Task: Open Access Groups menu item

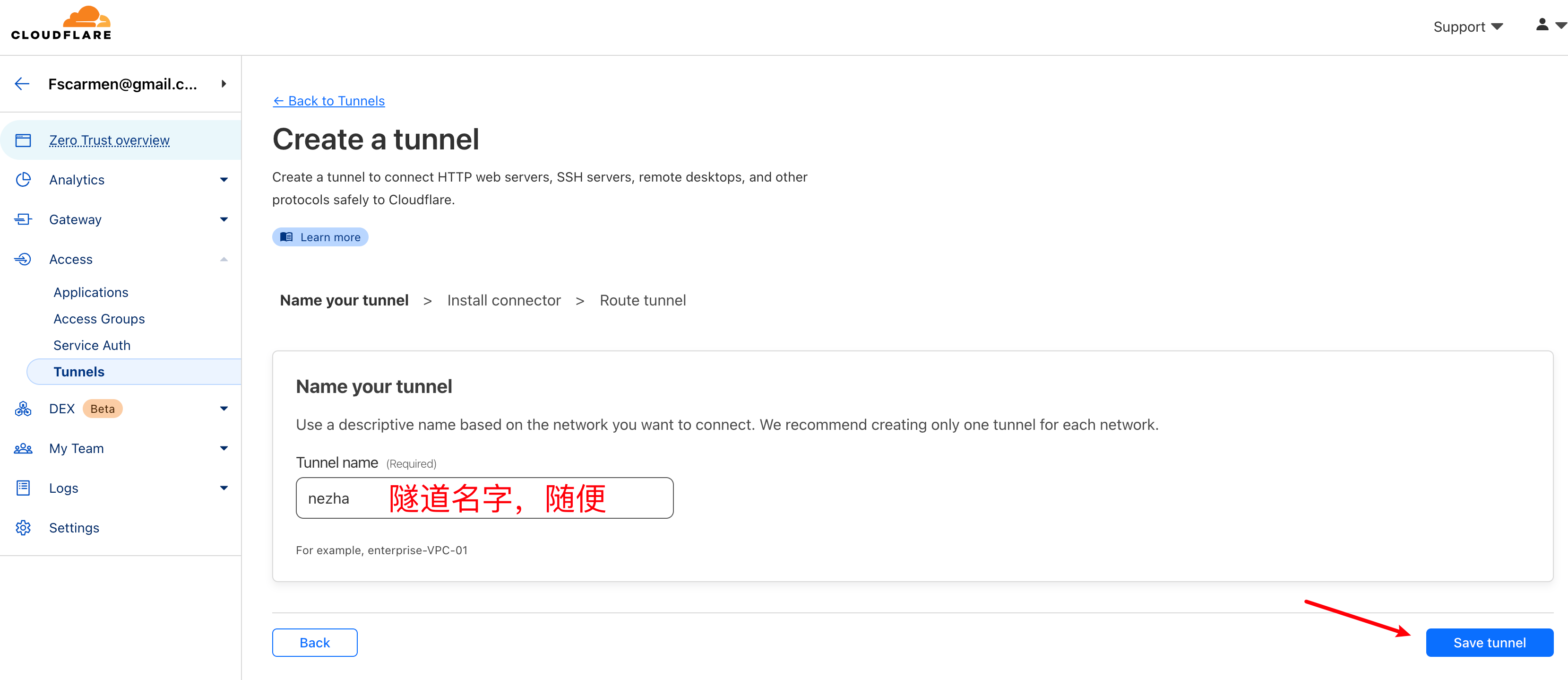Action: (x=99, y=319)
